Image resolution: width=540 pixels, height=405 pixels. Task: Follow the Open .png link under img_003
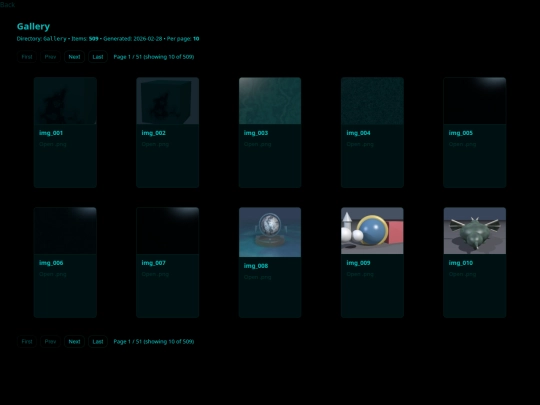pyautogui.click(x=258, y=144)
